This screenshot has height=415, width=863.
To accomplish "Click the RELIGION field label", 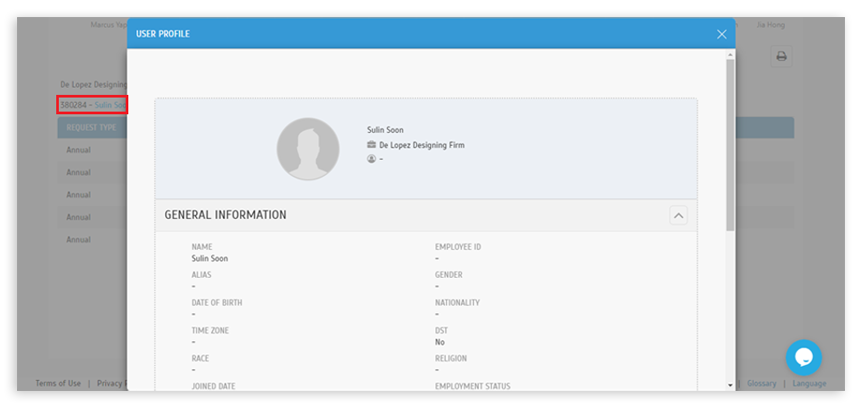I will pos(451,358).
